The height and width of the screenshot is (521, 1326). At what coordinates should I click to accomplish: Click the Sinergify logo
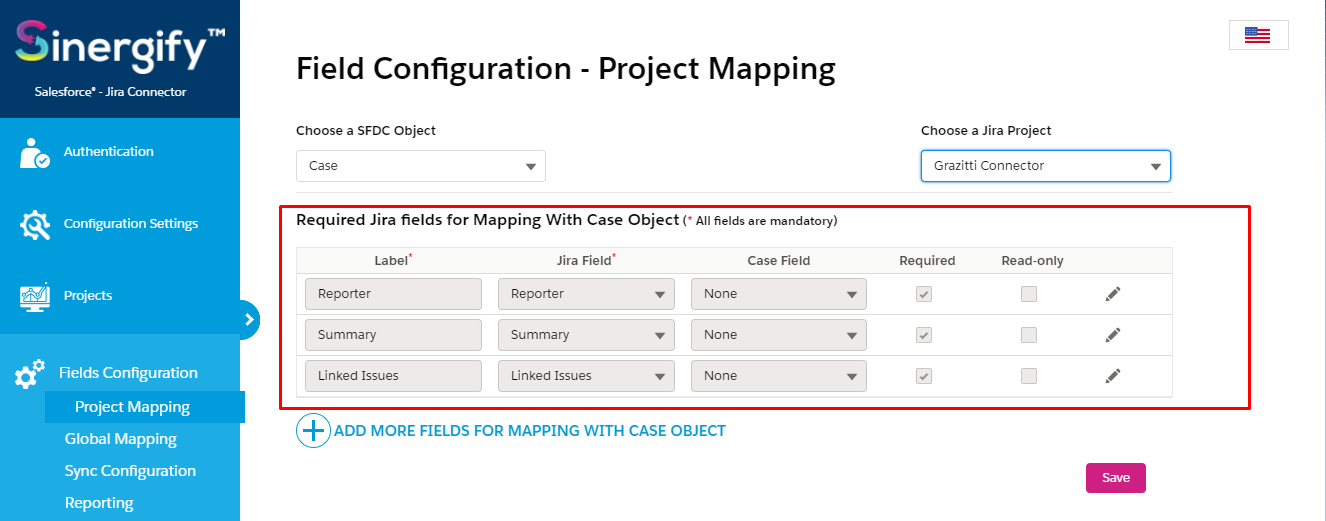[120, 49]
